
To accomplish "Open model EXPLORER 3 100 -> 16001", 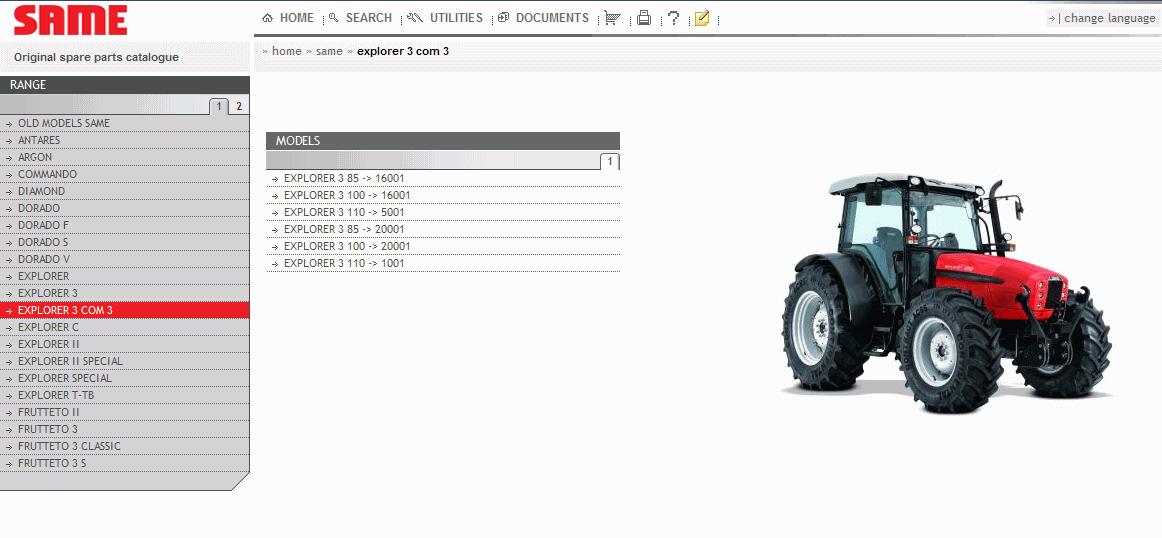I will point(443,196).
